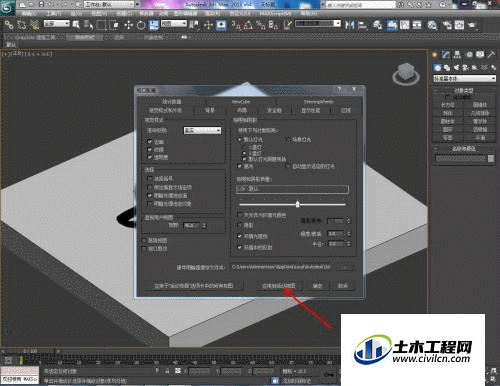This screenshot has width=500, height=386.
Task: Click the Align tool in main toolbar
Action: pyautogui.click(x=362, y=25)
